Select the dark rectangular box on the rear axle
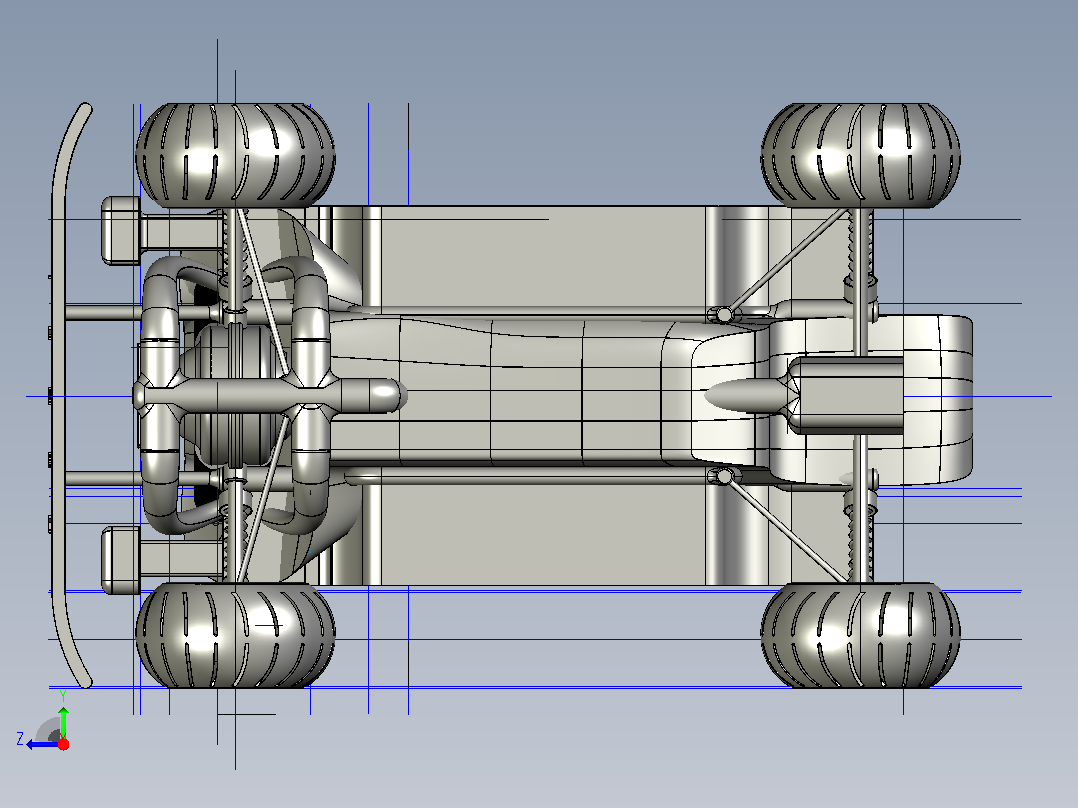1078x808 pixels. coord(847,395)
